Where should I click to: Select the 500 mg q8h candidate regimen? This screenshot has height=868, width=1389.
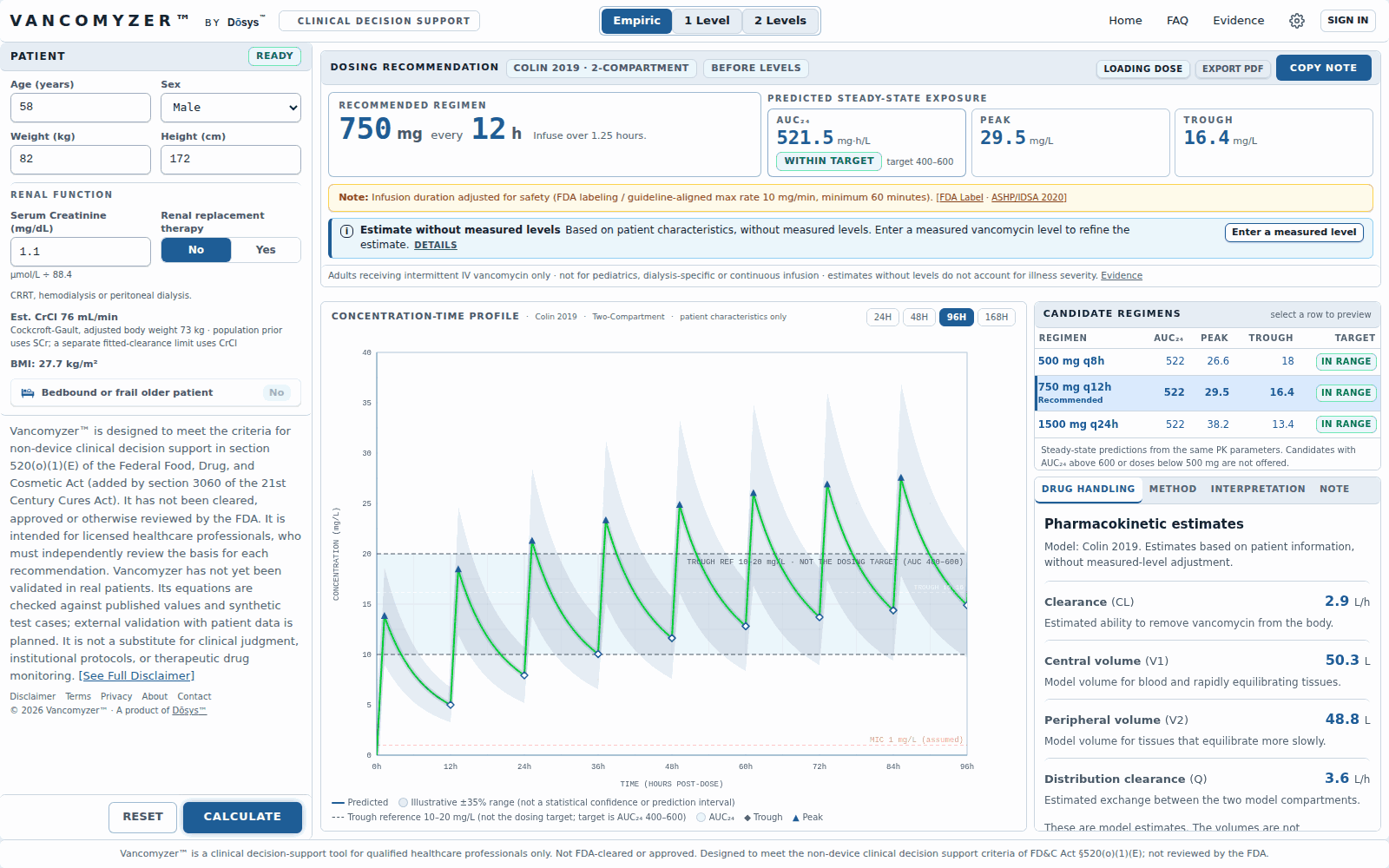tap(1207, 362)
